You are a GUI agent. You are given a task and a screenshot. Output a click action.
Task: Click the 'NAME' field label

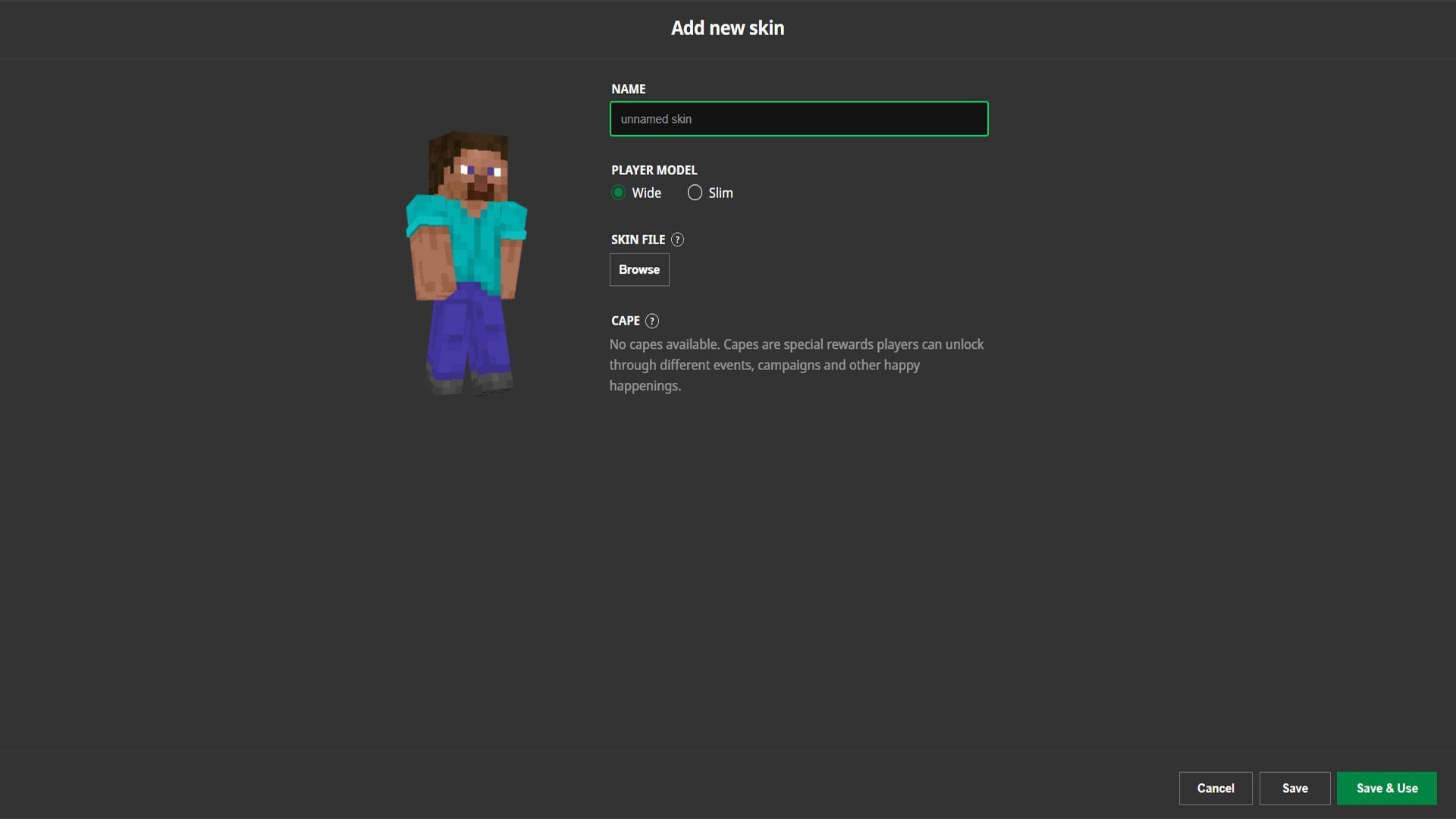[x=628, y=89]
